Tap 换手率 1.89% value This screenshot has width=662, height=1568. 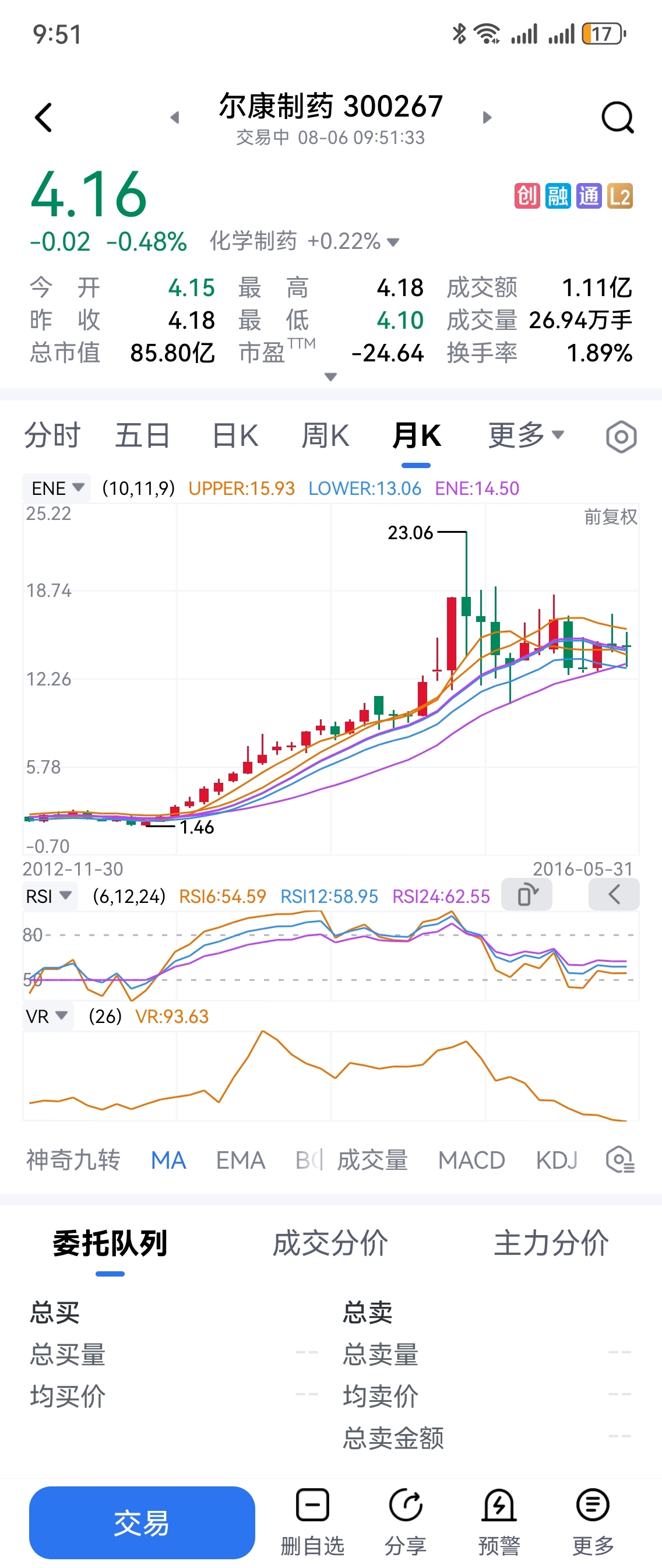point(599,353)
